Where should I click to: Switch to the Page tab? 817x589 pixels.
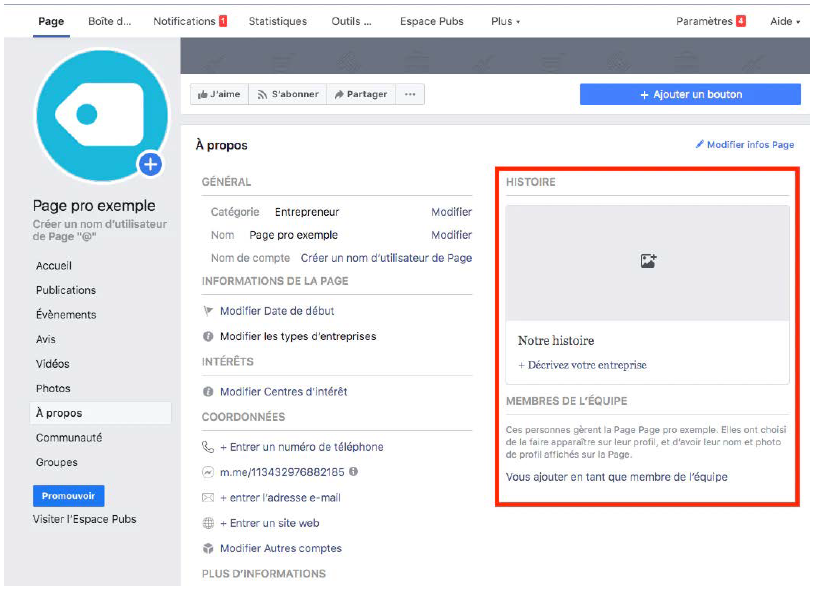(x=51, y=21)
